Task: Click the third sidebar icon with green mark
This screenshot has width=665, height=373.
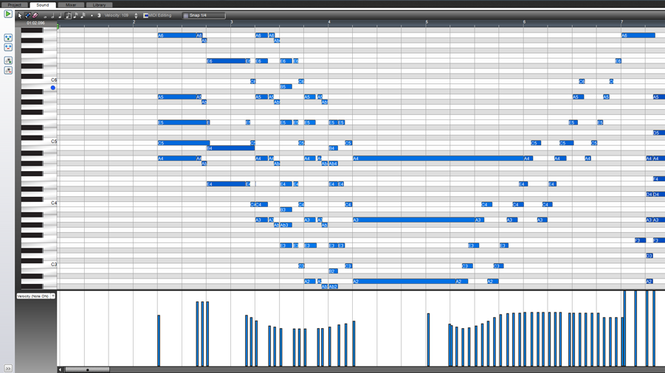Action: tap(8, 61)
